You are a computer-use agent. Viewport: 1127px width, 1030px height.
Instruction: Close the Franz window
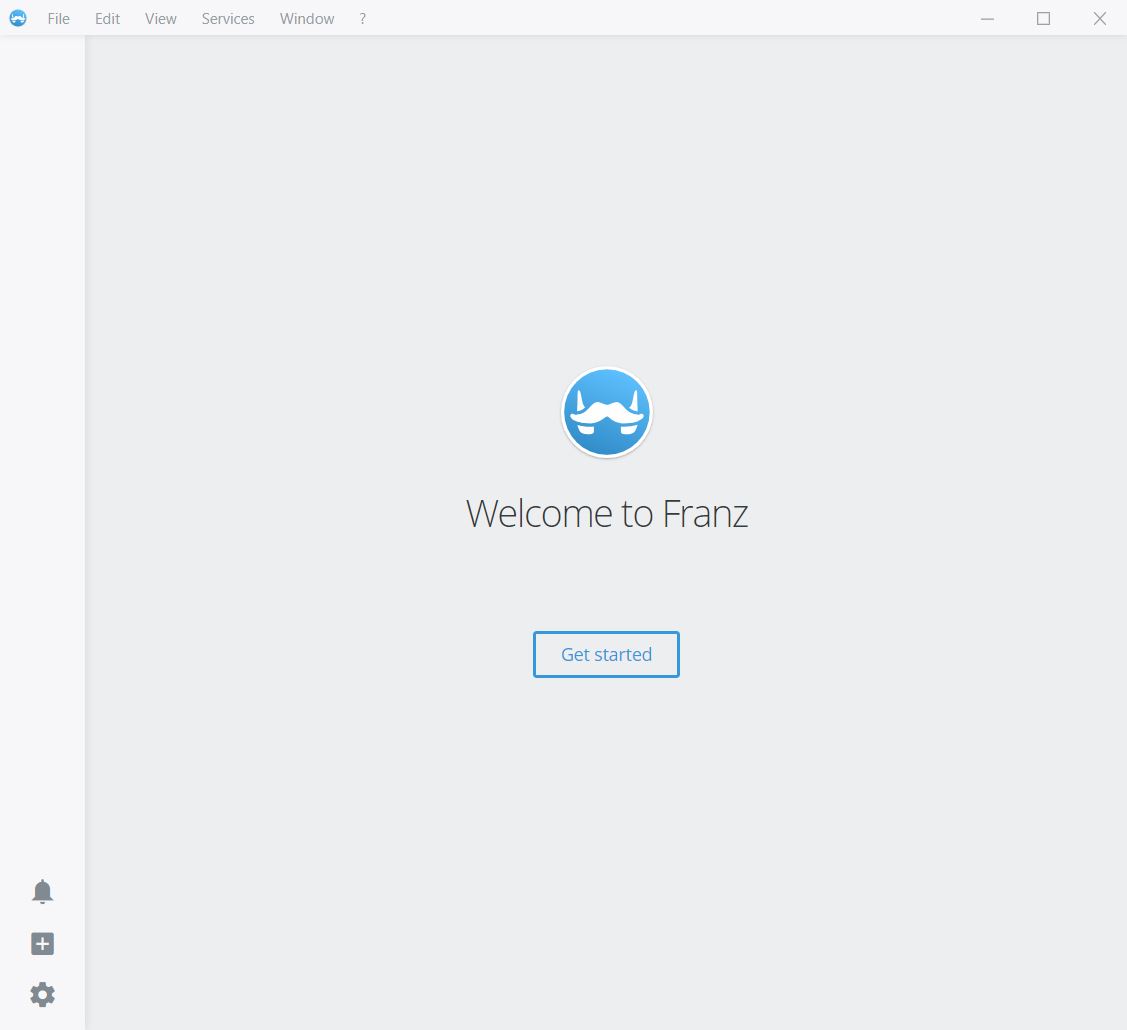(x=1100, y=19)
